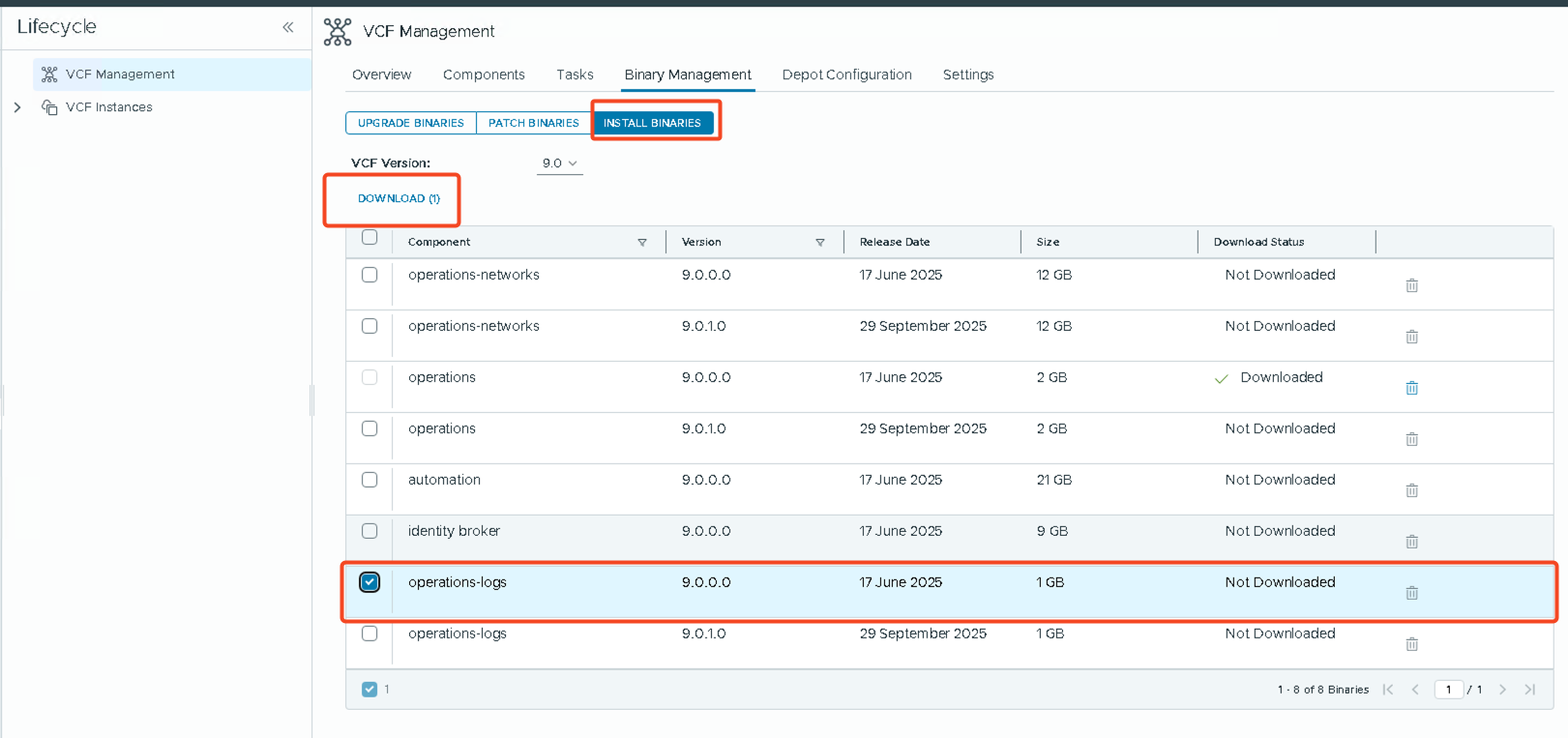Click the page number input field
Viewport: 1568px width, 738px height.
click(x=1448, y=690)
